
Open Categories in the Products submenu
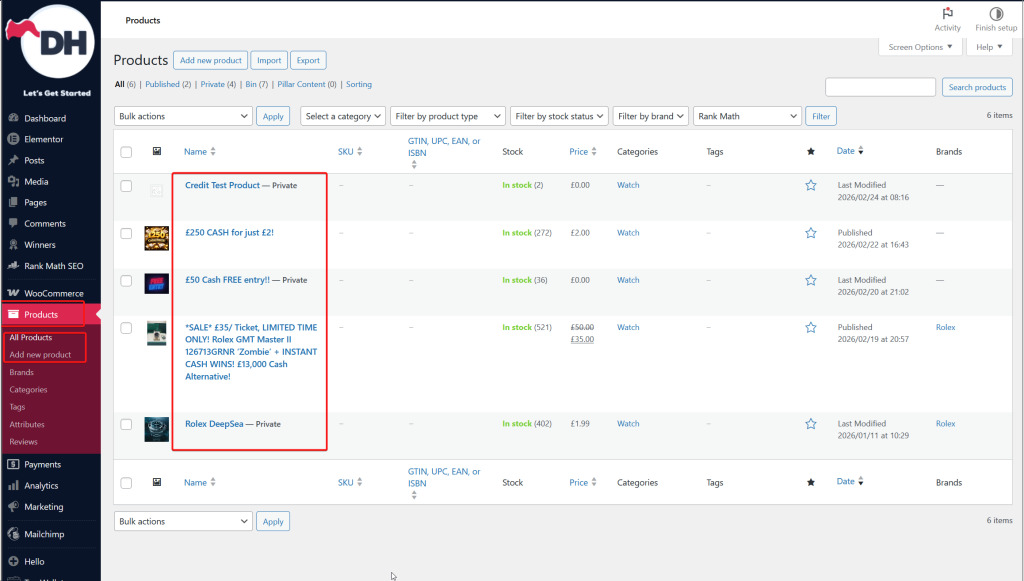click(28, 389)
